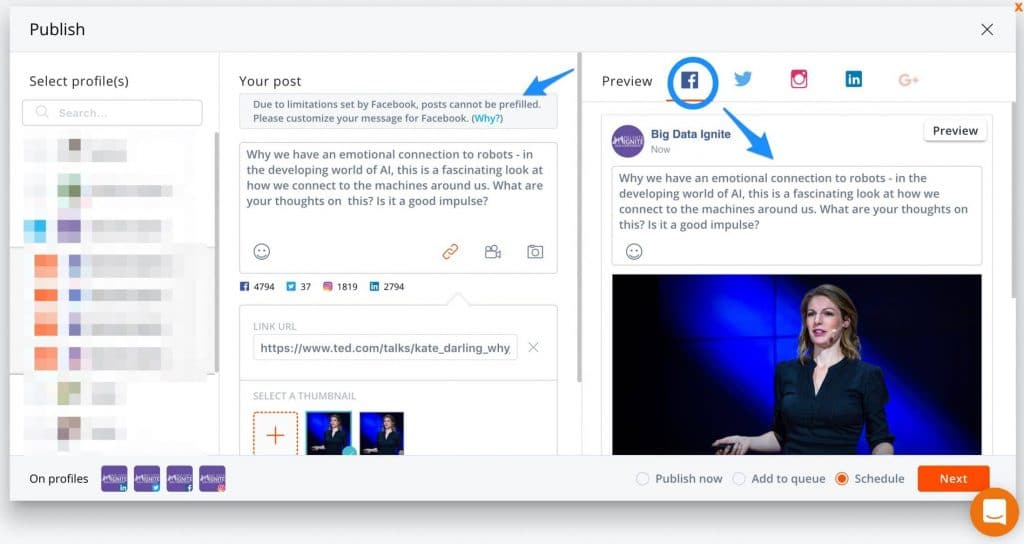Attach a photo using camera icon
Image resolution: width=1024 pixels, height=544 pixels.
point(535,252)
